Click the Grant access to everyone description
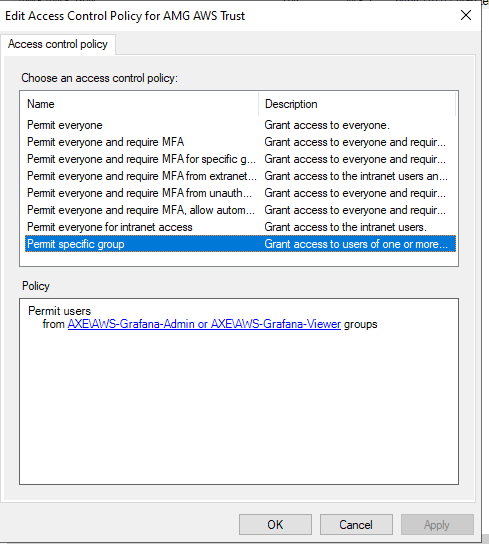Viewport: 489px width, 544px height. coord(327,125)
